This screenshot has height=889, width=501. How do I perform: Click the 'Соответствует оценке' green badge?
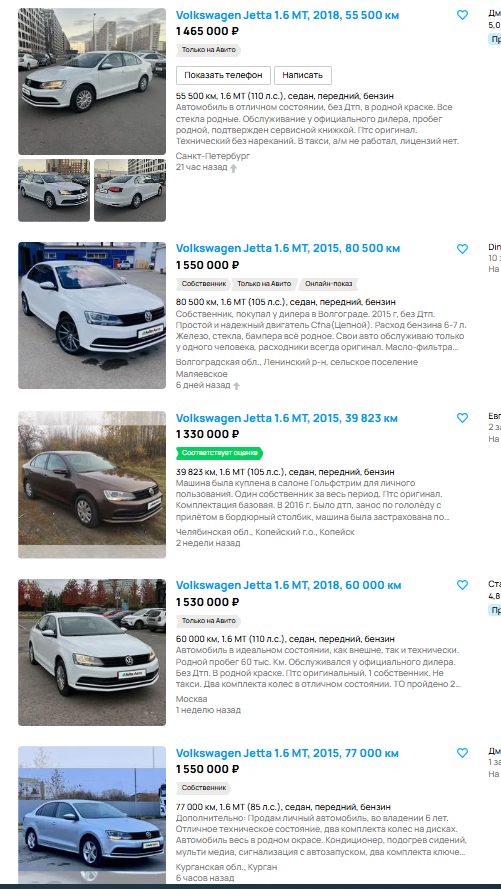pyautogui.click(x=220, y=453)
